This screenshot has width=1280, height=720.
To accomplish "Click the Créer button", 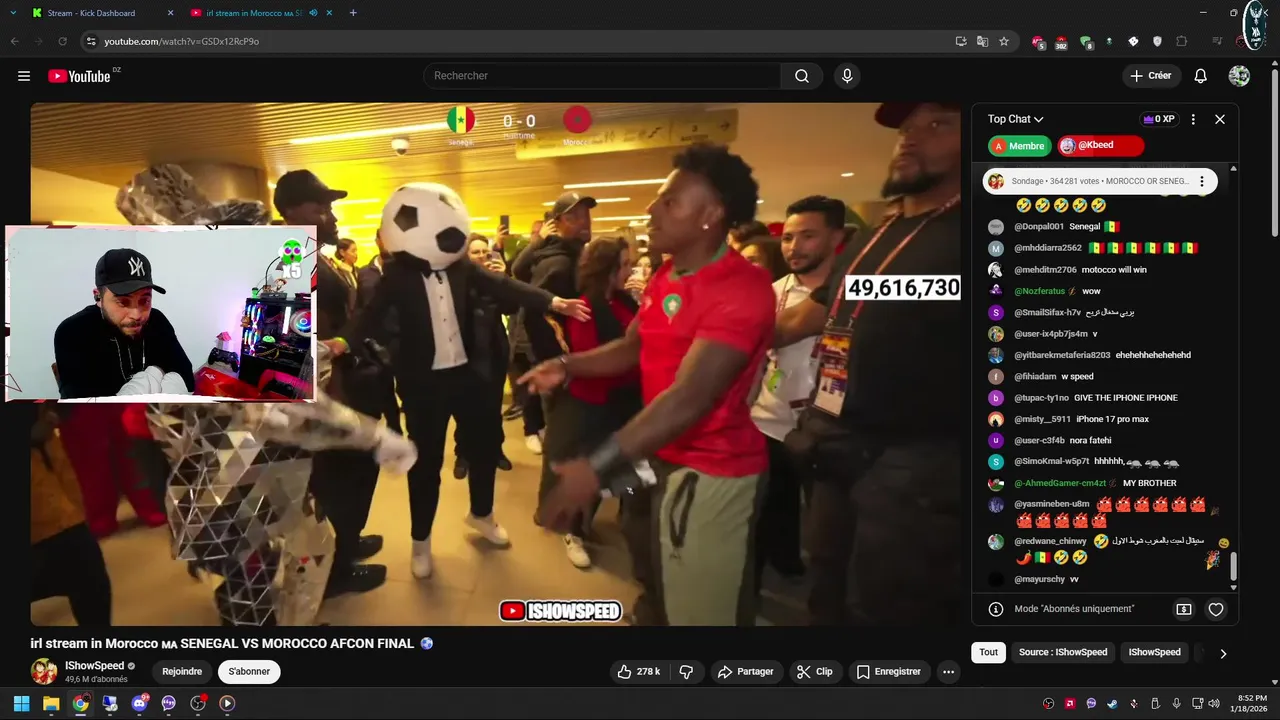I will 1150,76.
